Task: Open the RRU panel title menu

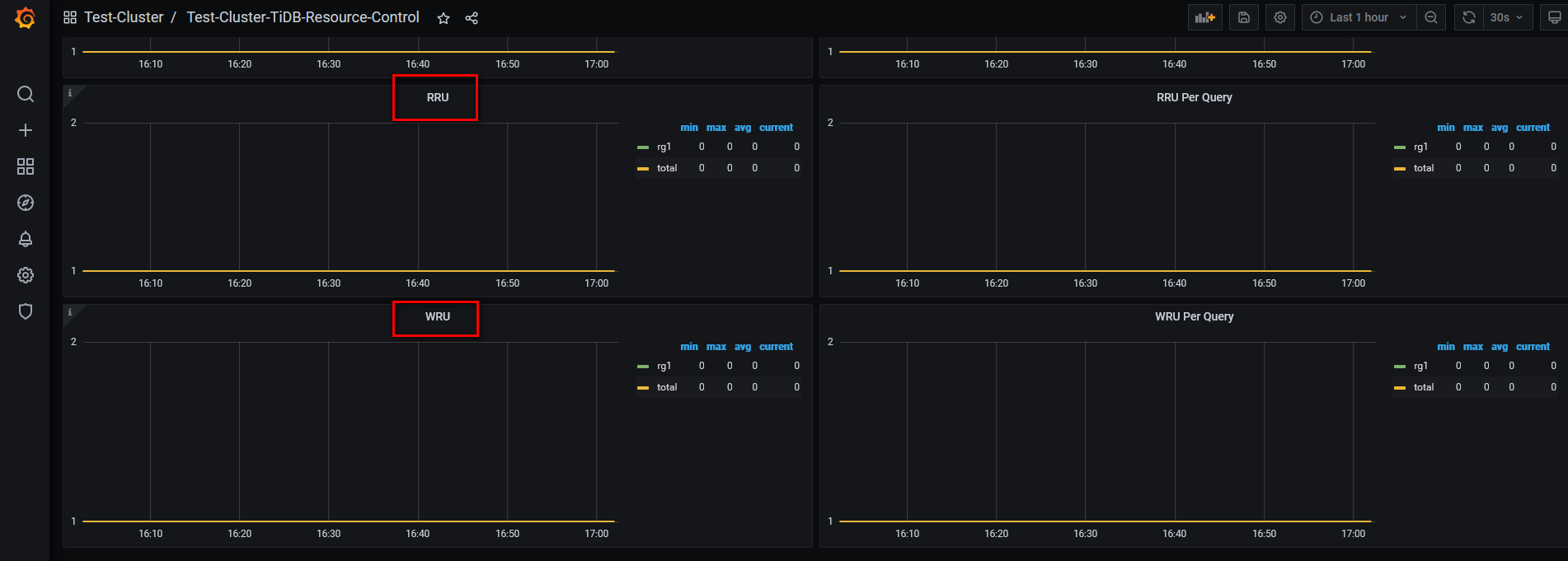Action: click(438, 97)
